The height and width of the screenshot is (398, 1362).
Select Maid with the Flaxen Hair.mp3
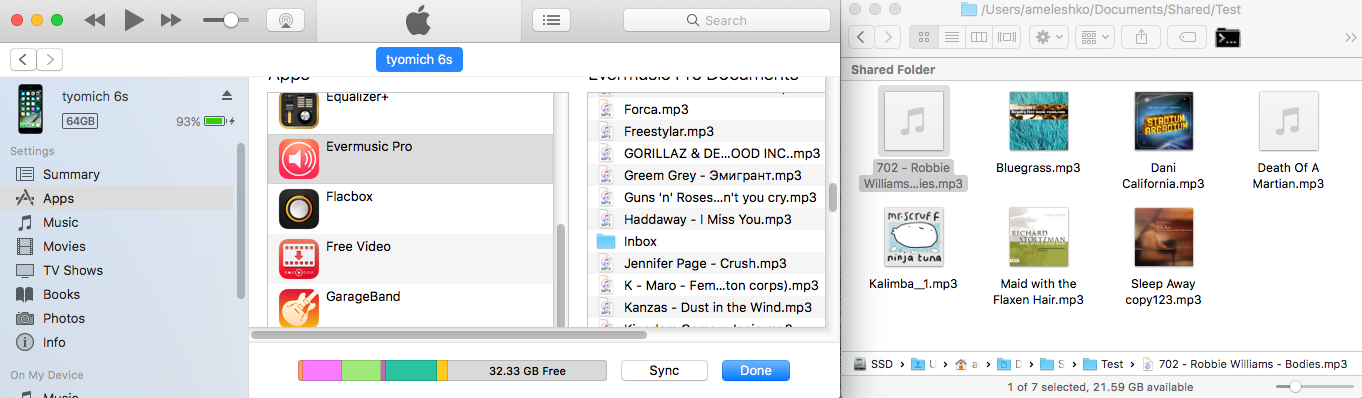click(1038, 256)
